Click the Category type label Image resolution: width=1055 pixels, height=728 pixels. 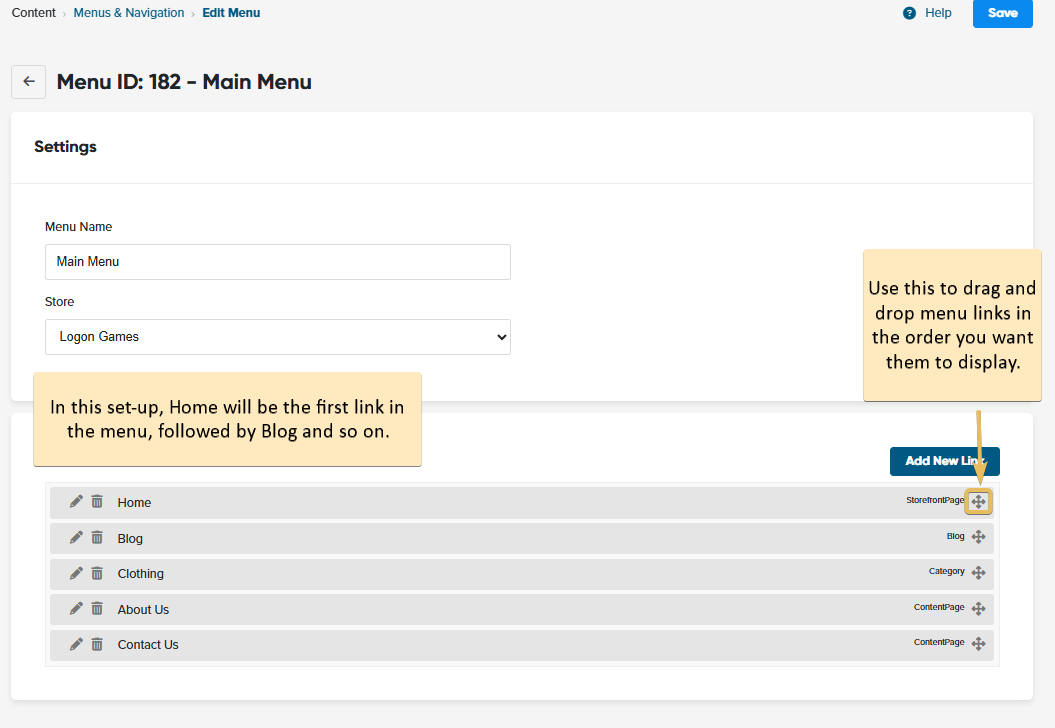pyautogui.click(x=947, y=571)
